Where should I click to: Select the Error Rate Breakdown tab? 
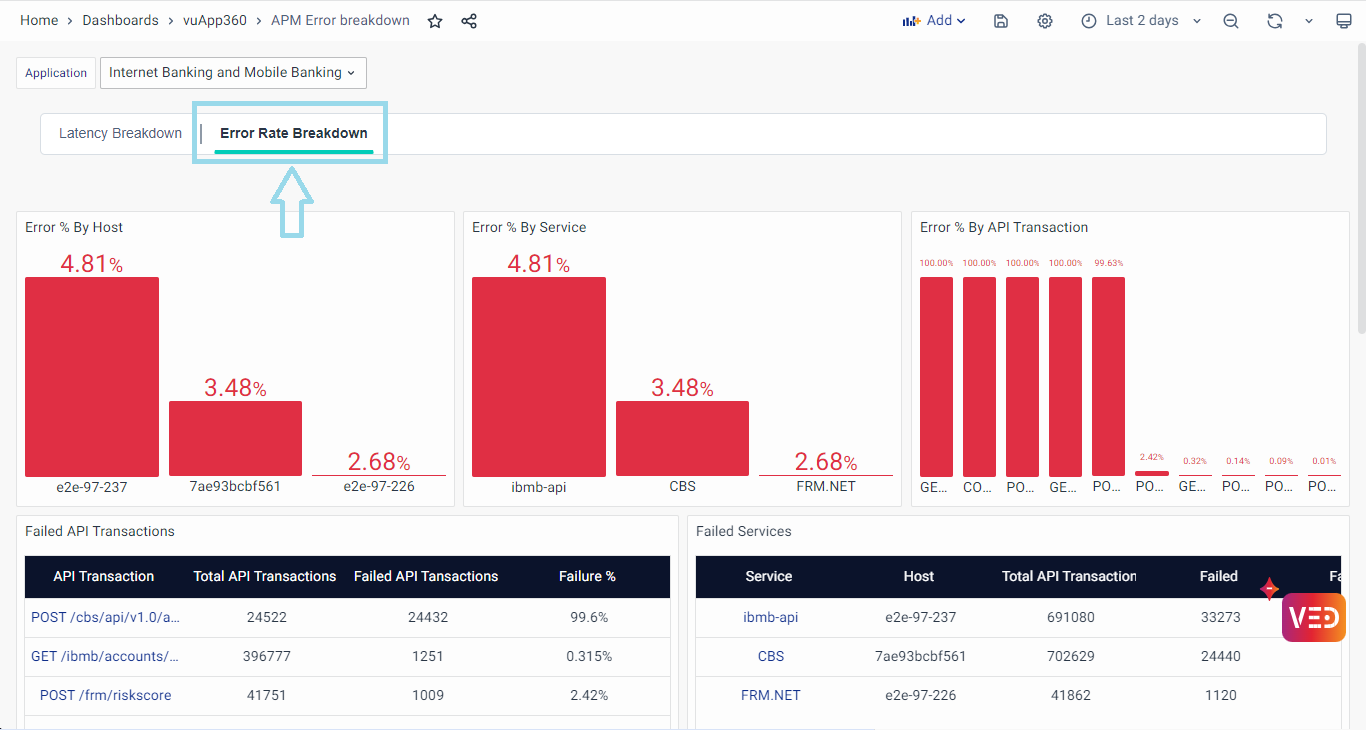click(293, 133)
